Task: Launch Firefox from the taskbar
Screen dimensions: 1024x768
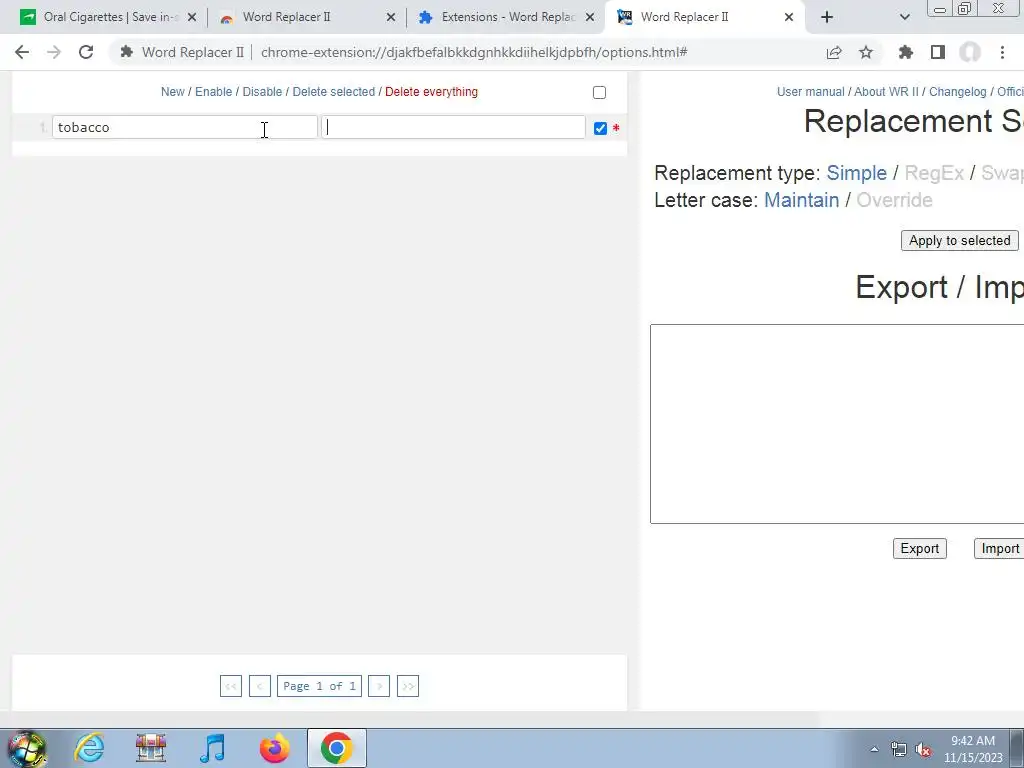Action: [x=274, y=748]
